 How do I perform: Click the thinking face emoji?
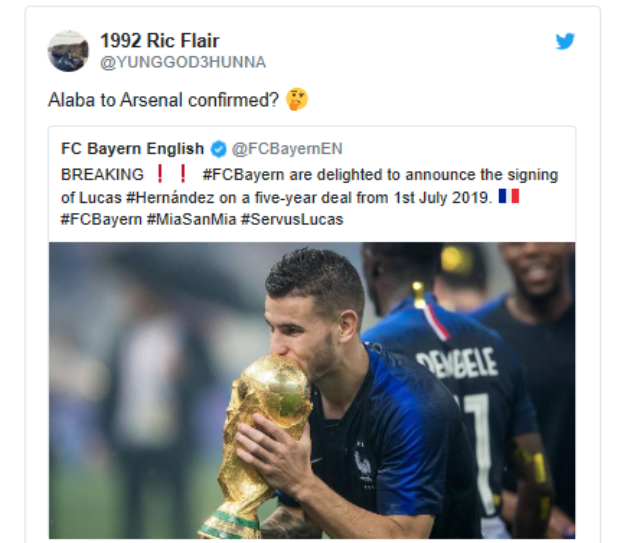click(x=295, y=100)
